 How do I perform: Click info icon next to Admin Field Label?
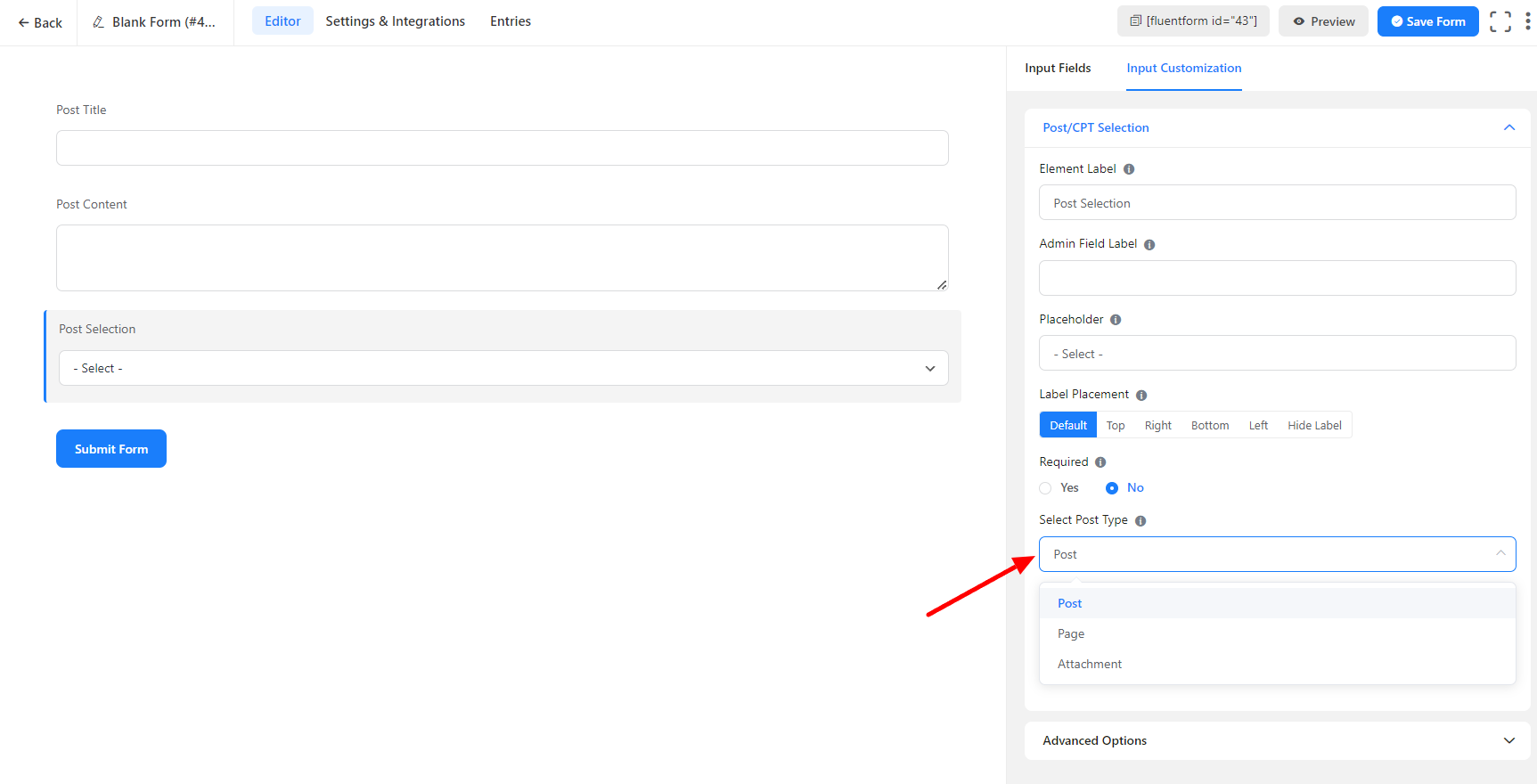pyautogui.click(x=1149, y=245)
